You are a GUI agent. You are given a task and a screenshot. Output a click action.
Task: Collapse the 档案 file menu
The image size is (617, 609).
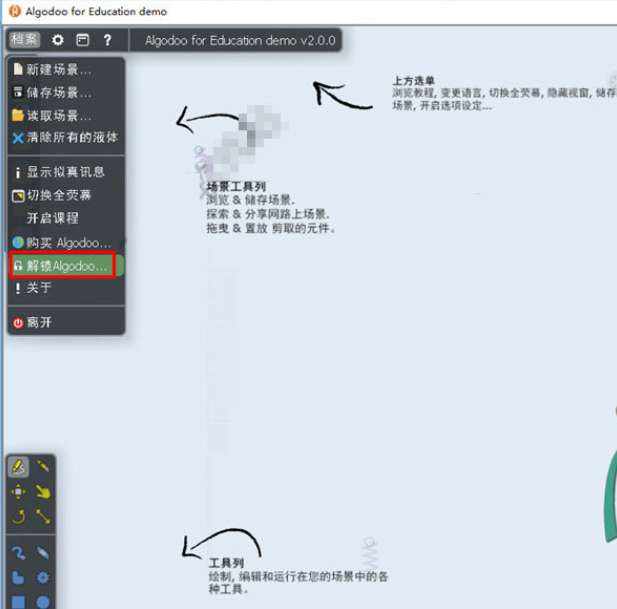click(23, 41)
